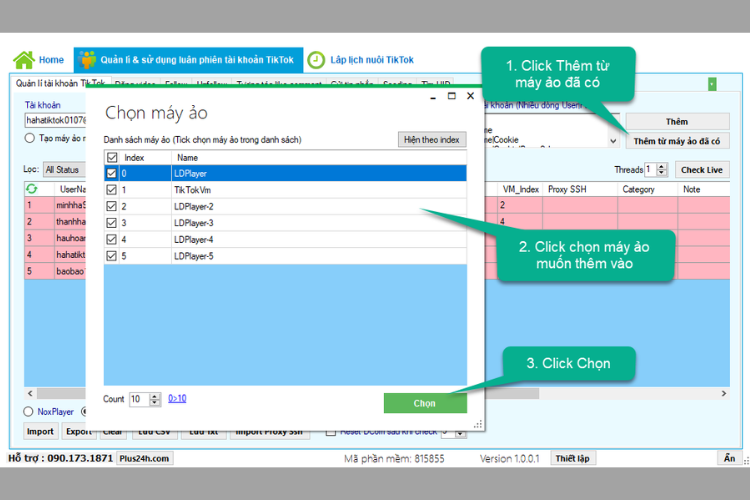Click the Thêm button
The width and height of the screenshot is (750, 500).
coord(677,122)
